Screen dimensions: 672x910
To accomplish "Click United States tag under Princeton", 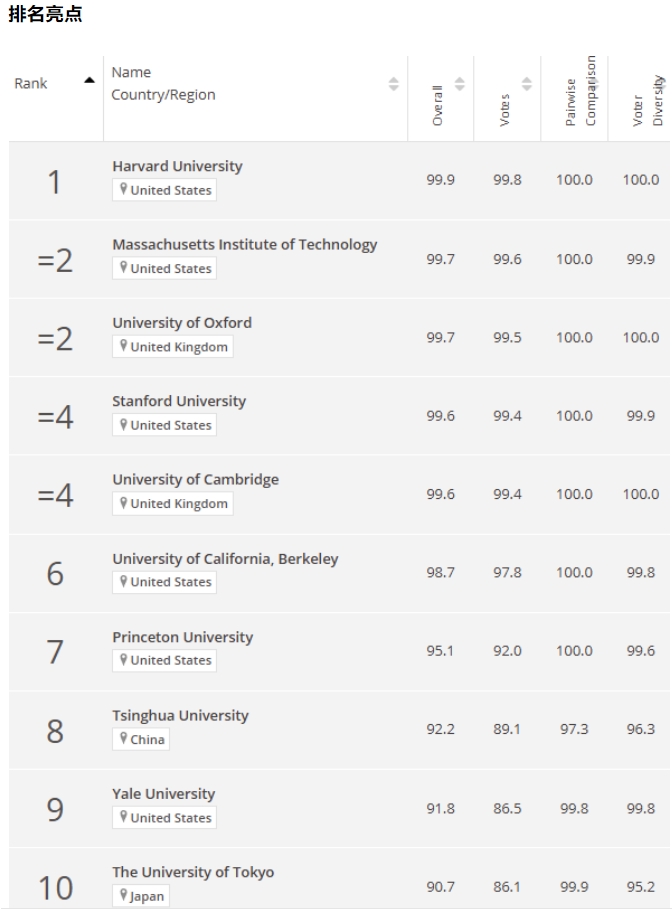I will pos(165,660).
